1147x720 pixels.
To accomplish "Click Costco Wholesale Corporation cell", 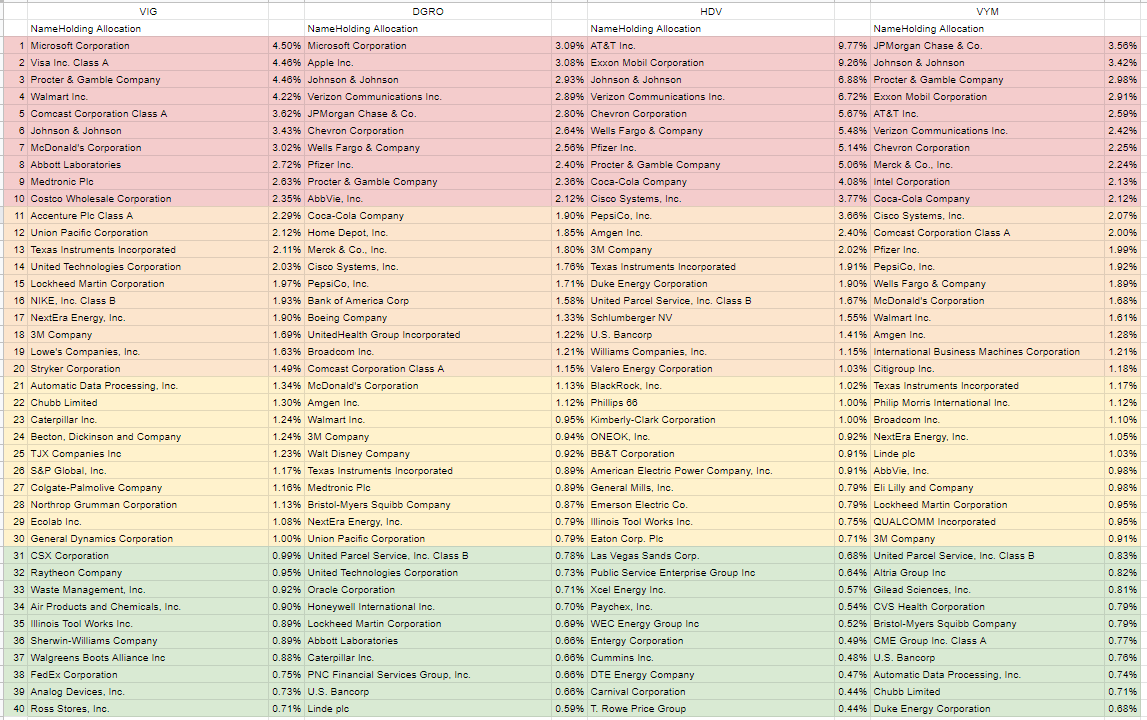I will pyautogui.click(x=148, y=198).
